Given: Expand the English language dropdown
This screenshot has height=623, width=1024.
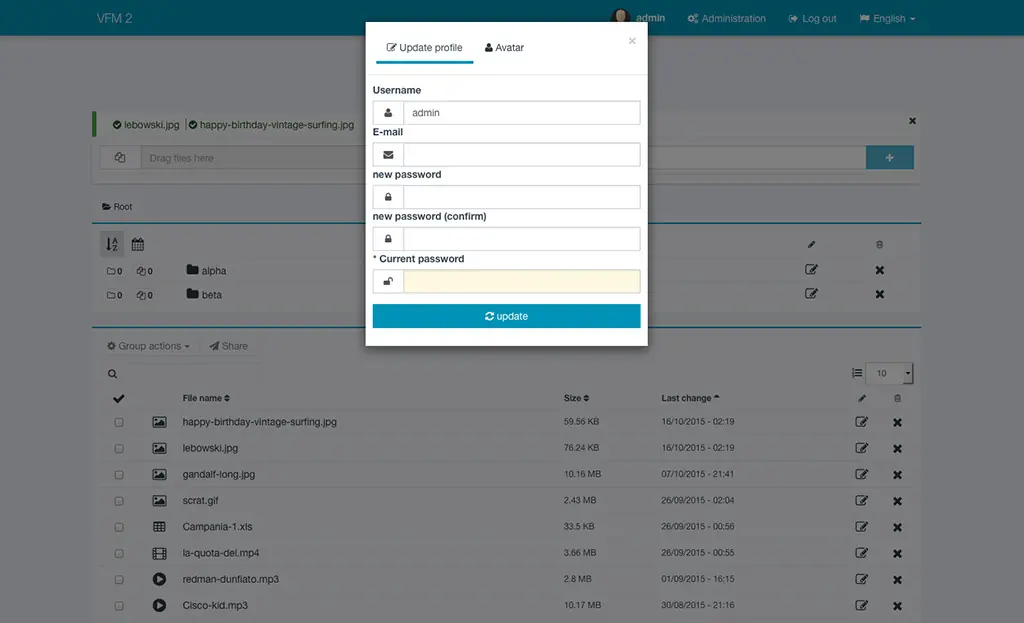Looking at the screenshot, I should click(x=887, y=18).
